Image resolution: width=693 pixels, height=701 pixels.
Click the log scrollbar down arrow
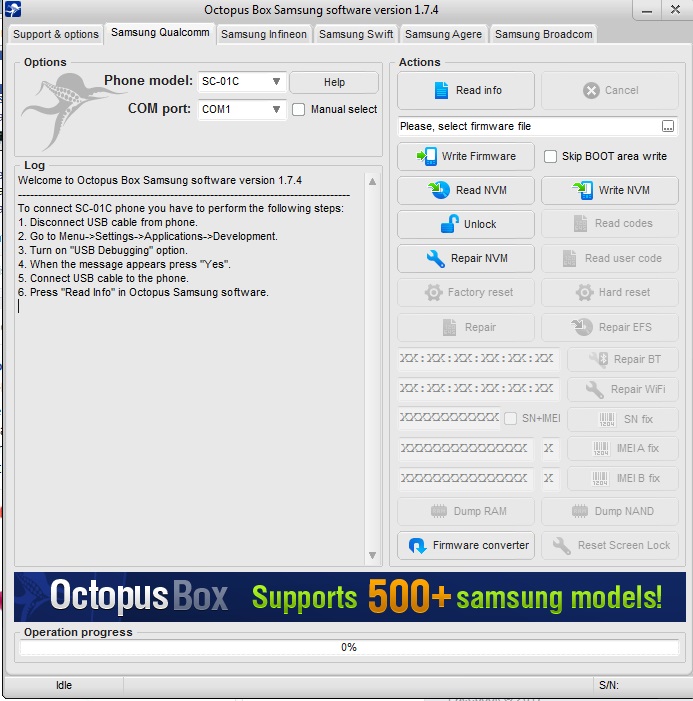[x=372, y=555]
